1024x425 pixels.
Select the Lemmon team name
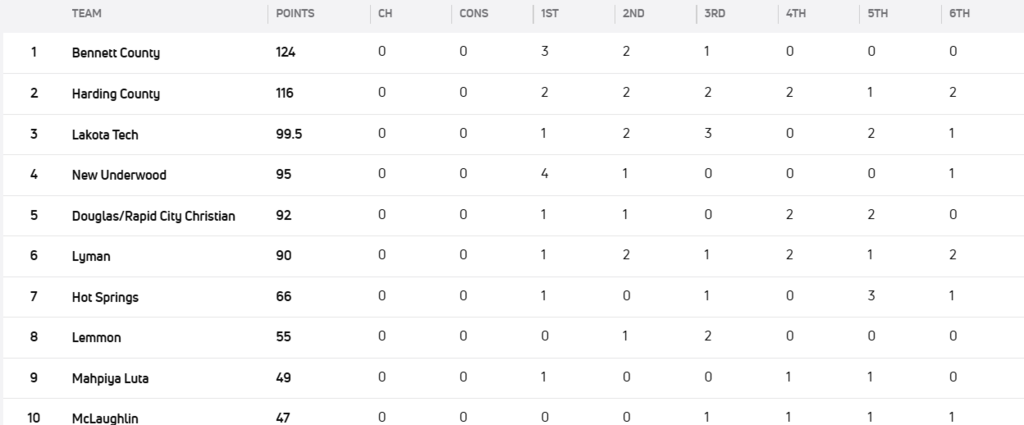point(96,338)
